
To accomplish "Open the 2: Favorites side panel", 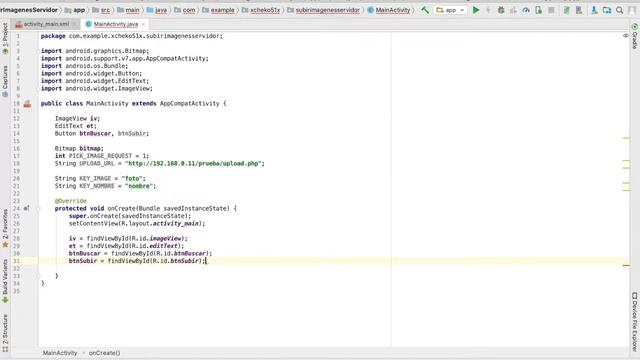I will (5, 229).
